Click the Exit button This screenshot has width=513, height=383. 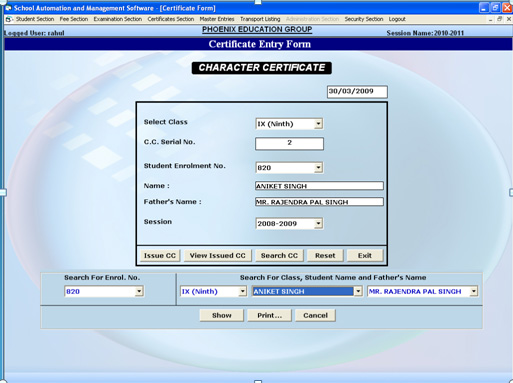coord(365,256)
